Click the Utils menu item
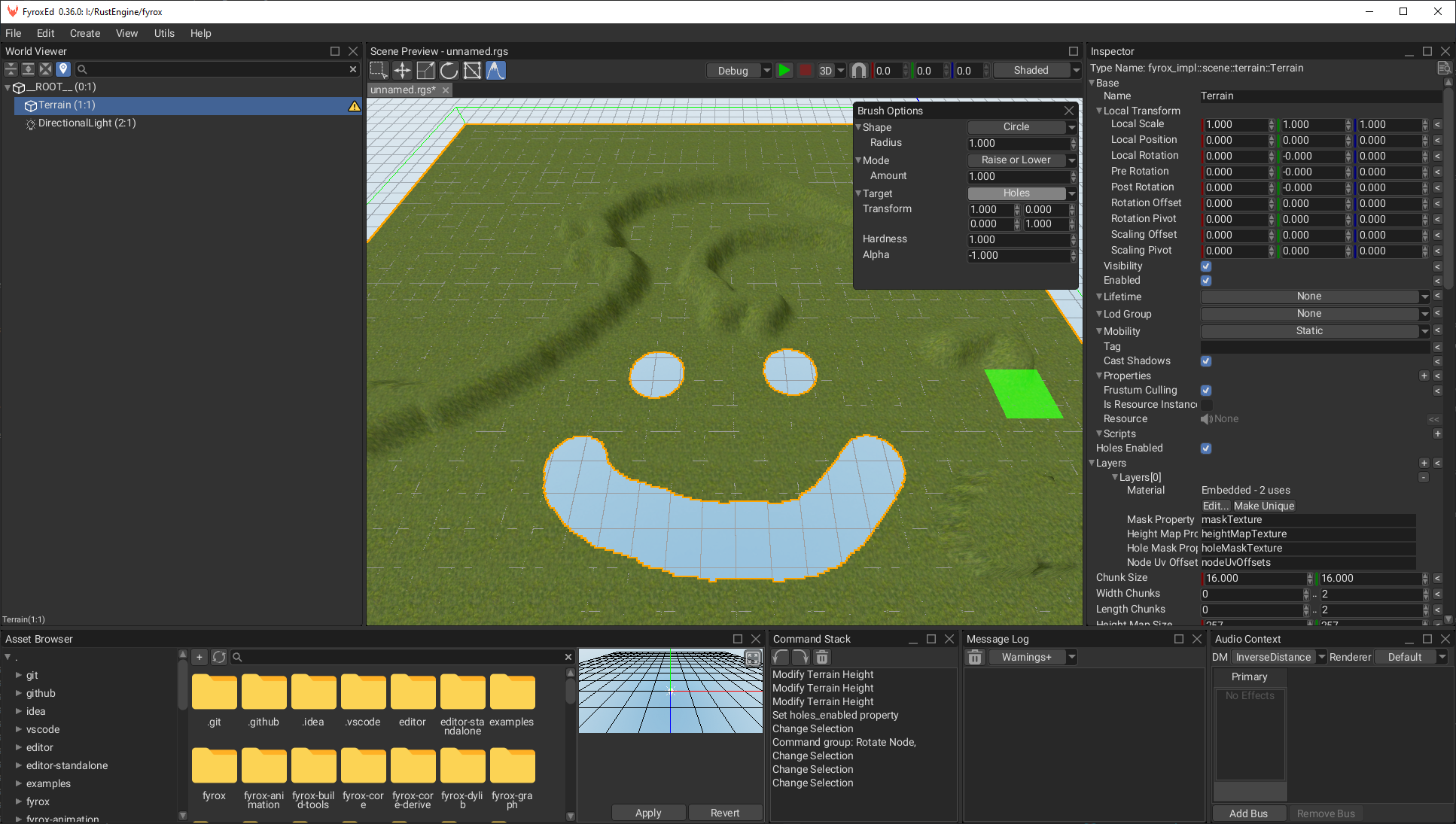The width and height of the screenshot is (1456, 824). click(x=163, y=32)
